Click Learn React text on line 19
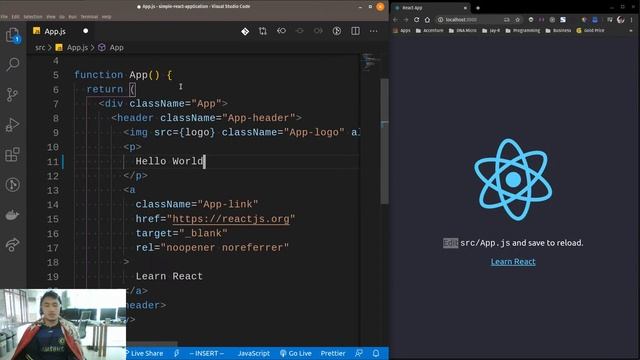 point(169,276)
